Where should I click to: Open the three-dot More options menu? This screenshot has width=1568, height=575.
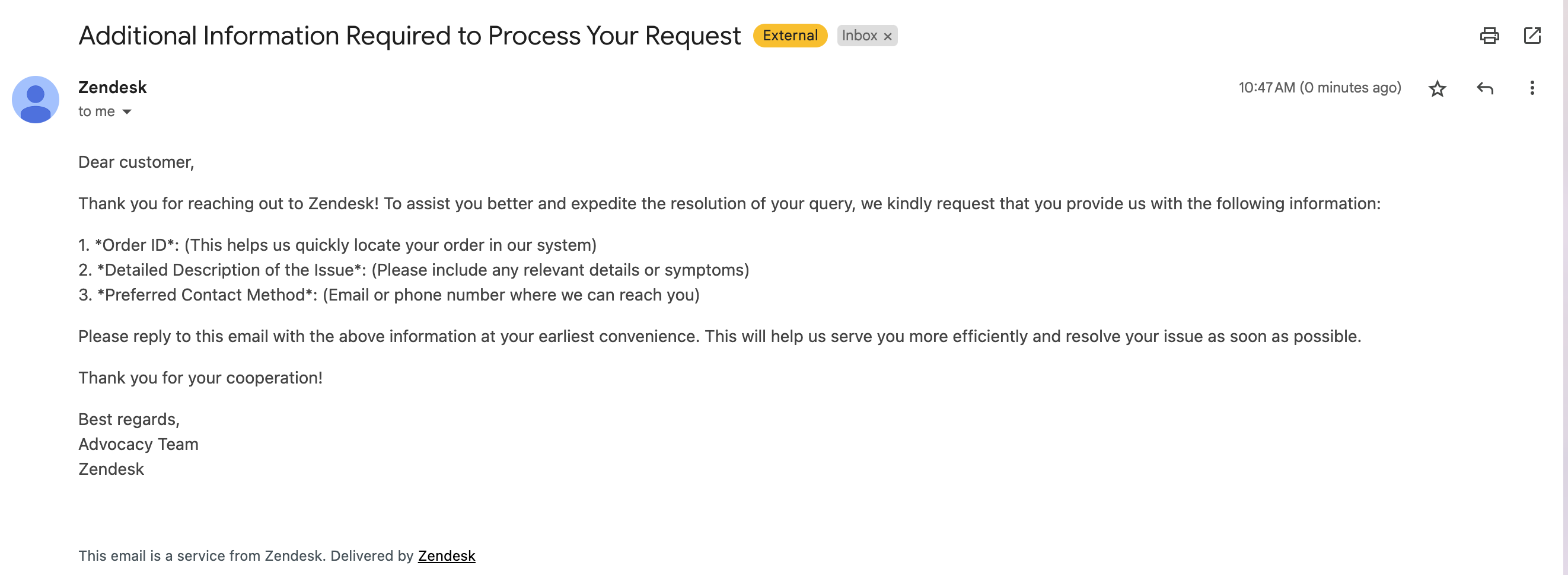(x=1531, y=89)
